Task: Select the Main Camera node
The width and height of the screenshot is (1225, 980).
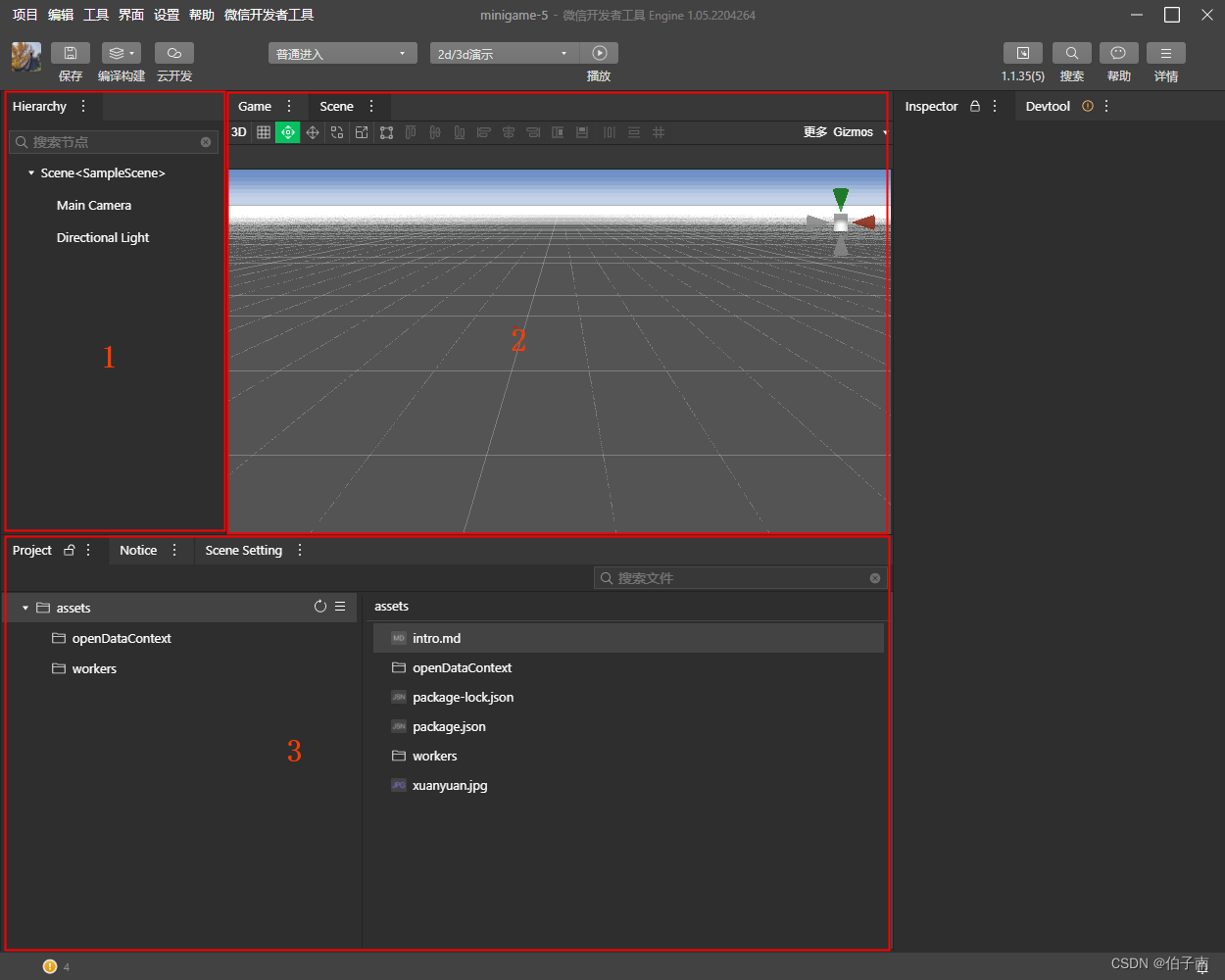Action: pos(94,206)
